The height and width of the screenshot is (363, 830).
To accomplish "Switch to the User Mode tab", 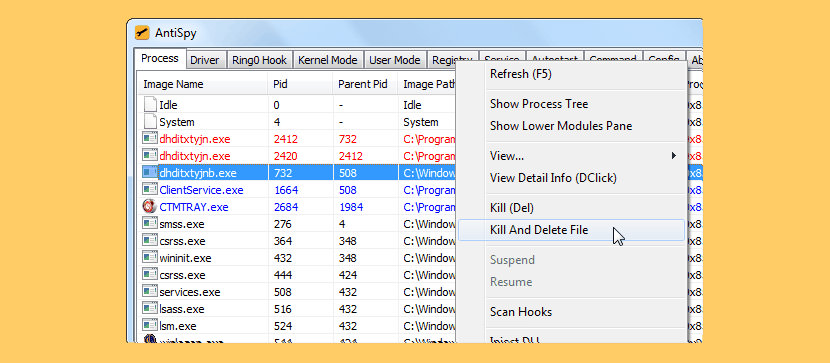I will [395, 60].
